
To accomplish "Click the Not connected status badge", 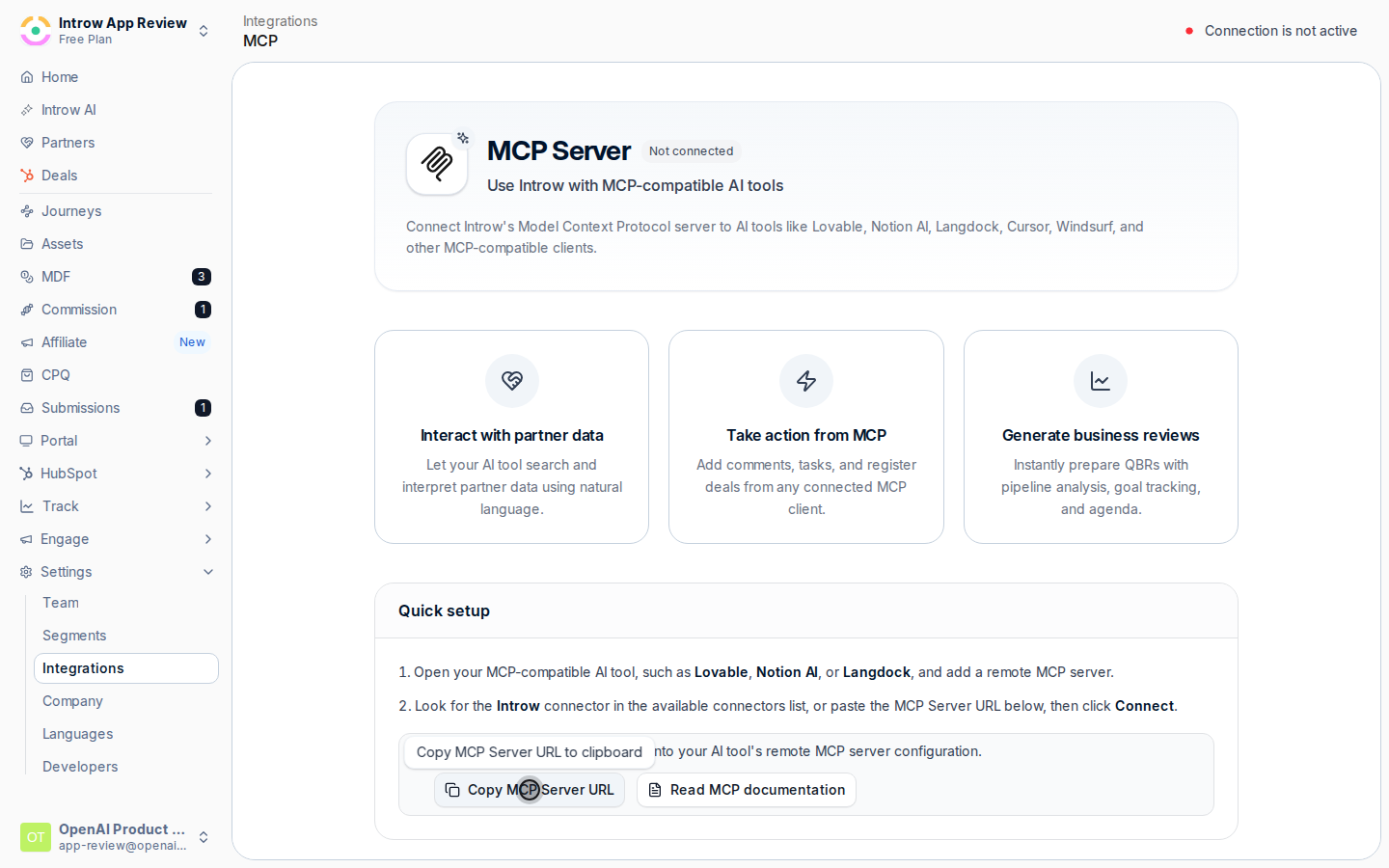I will [691, 151].
